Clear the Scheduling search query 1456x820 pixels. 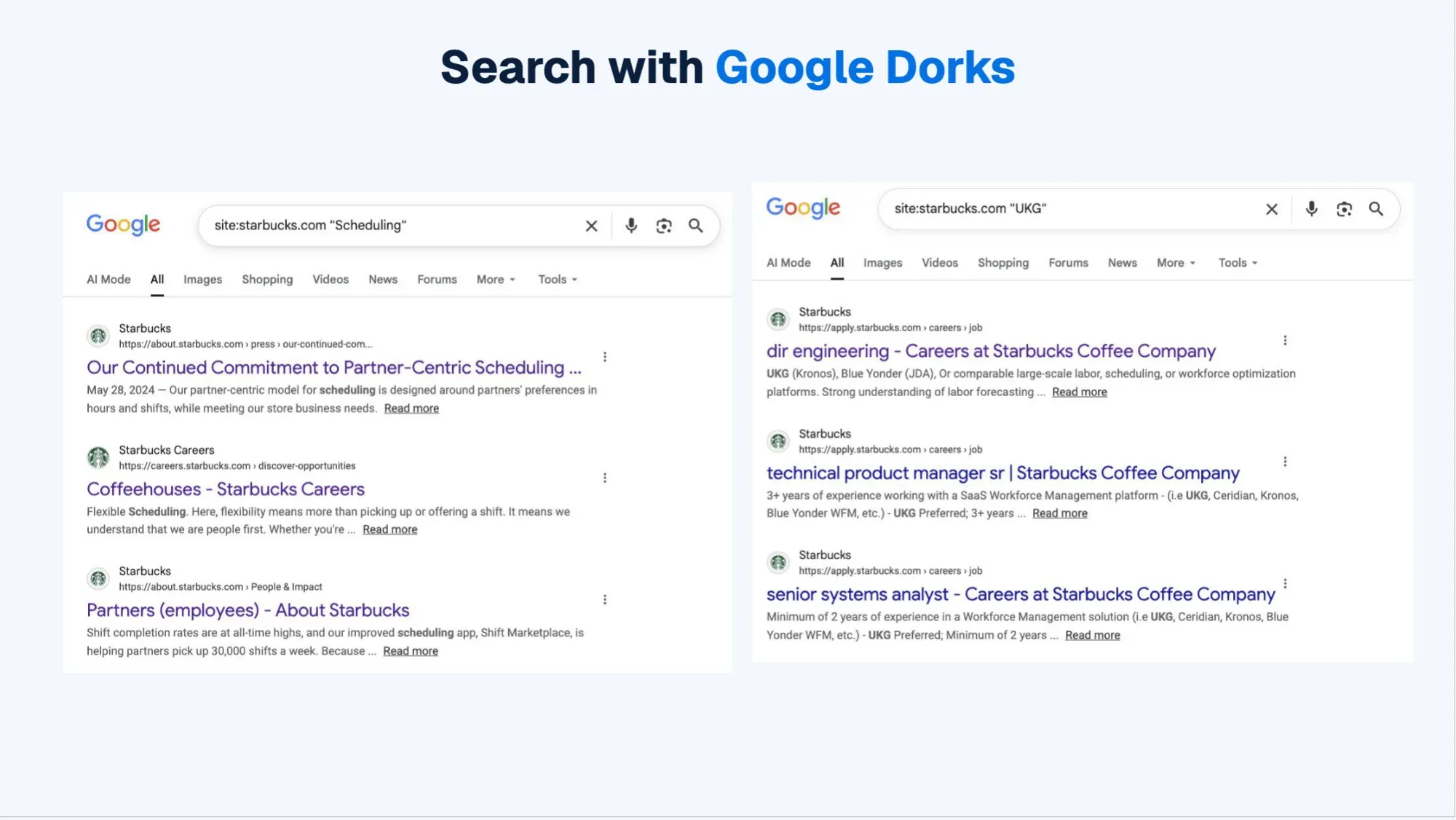[592, 226]
